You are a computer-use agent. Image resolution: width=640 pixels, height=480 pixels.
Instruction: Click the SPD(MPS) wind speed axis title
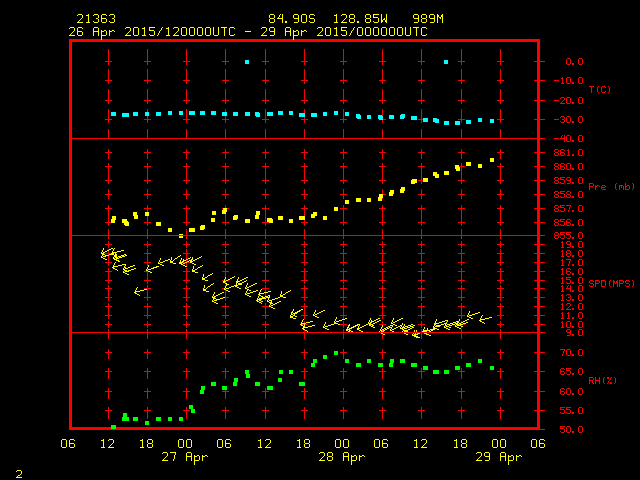(611, 283)
